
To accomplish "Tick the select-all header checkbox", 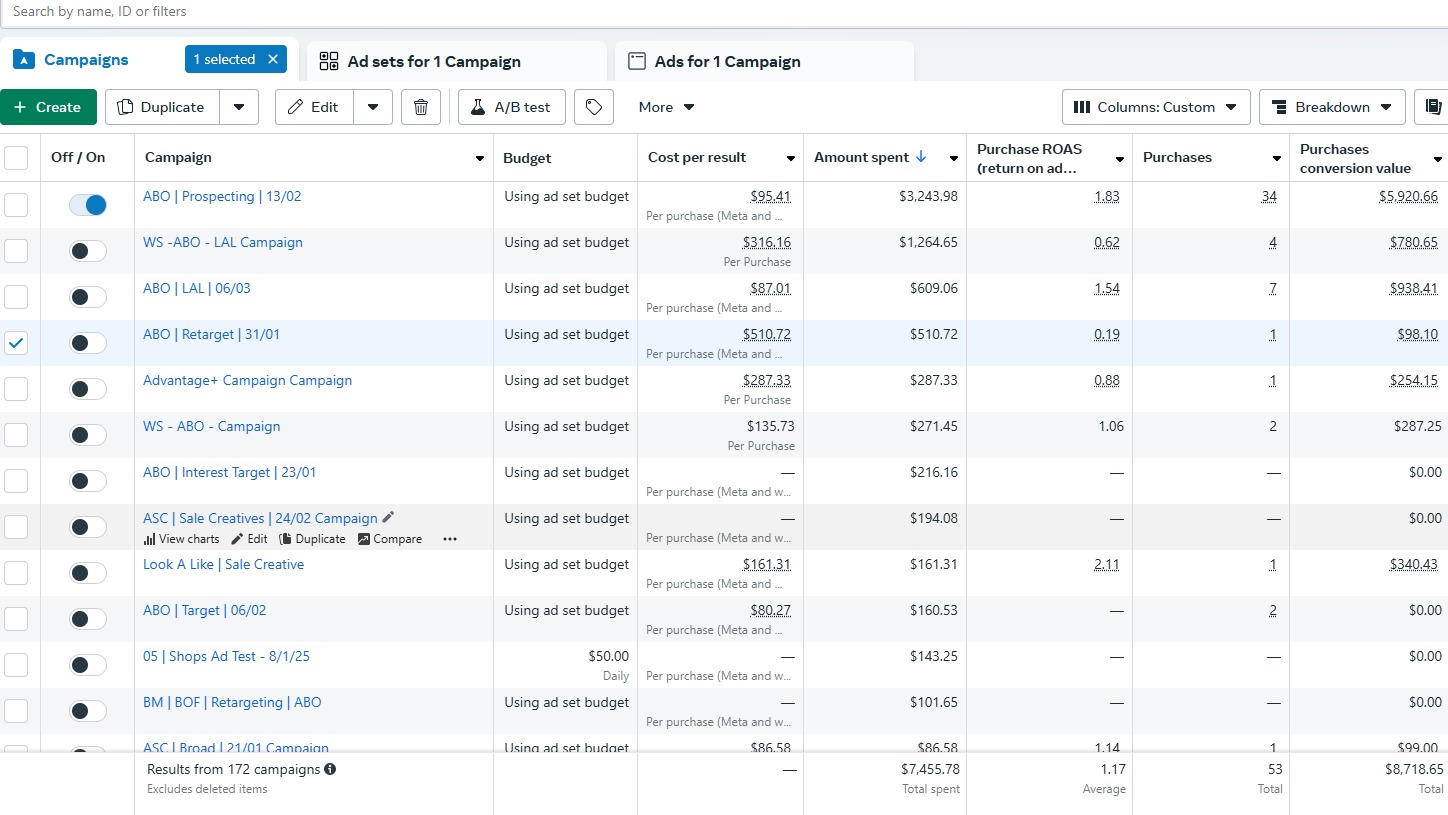I will tap(16, 158).
